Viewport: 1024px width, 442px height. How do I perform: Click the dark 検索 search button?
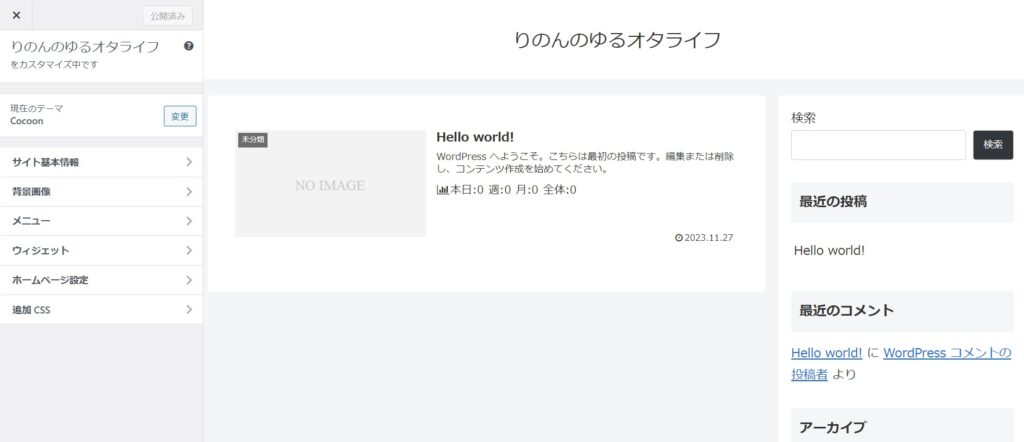[993, 145]
